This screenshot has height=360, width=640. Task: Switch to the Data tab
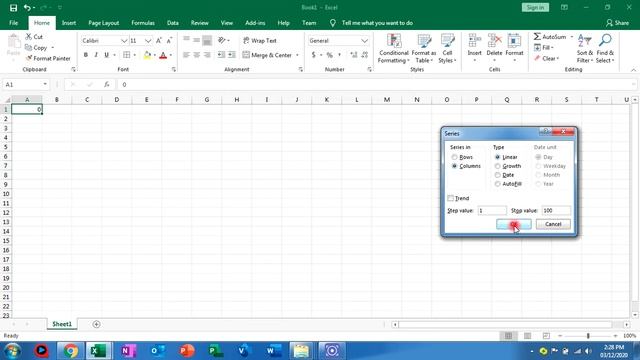(x=173, y=23)
